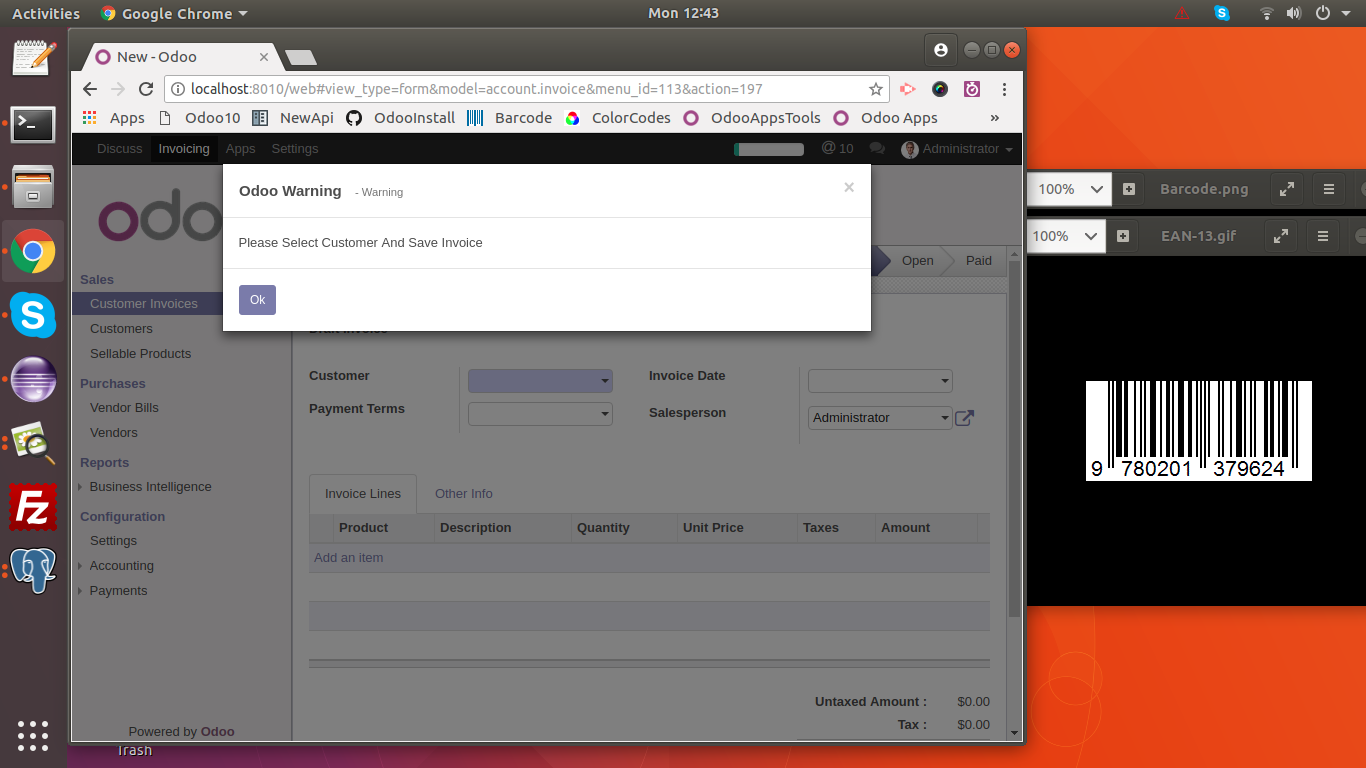This screenshot has width=1366, height=768.
Task: Open the OdooAppsTools bookmark
Action: [752, 118]
